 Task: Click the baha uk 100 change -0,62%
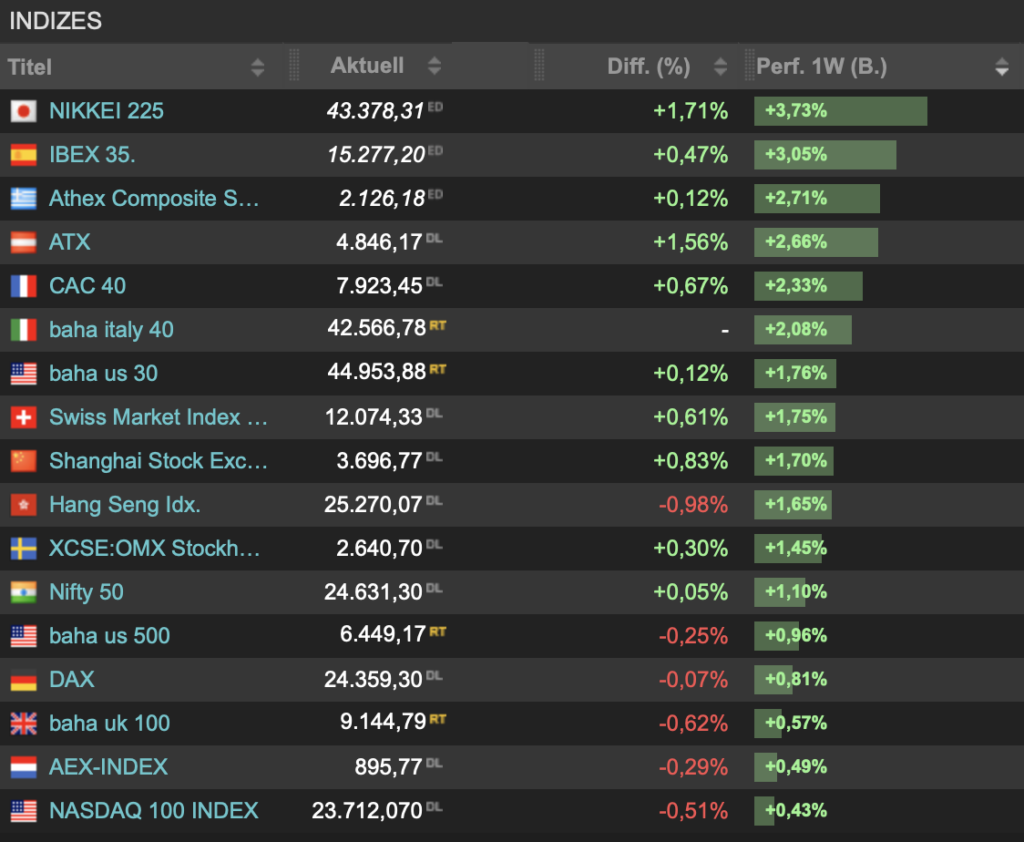coord(693,724)
